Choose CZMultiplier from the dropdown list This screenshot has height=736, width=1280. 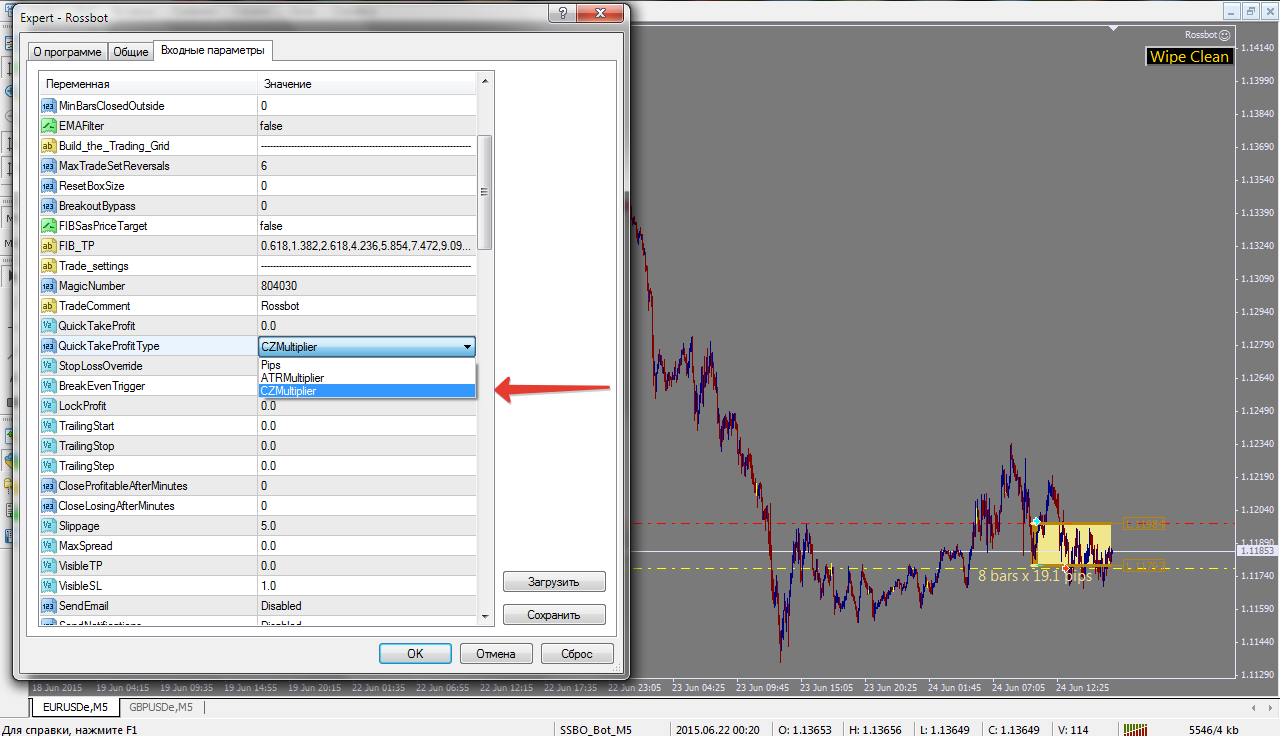[x=367, y=391]
